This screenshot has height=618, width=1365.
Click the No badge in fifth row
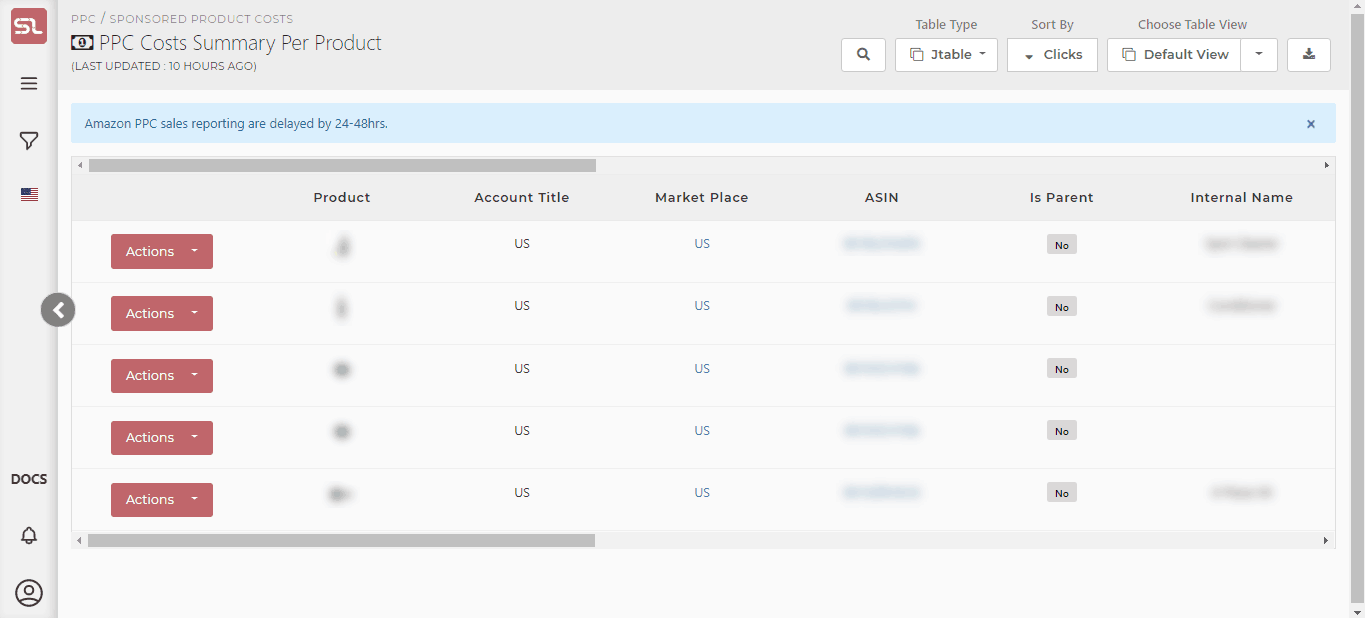1062,493
